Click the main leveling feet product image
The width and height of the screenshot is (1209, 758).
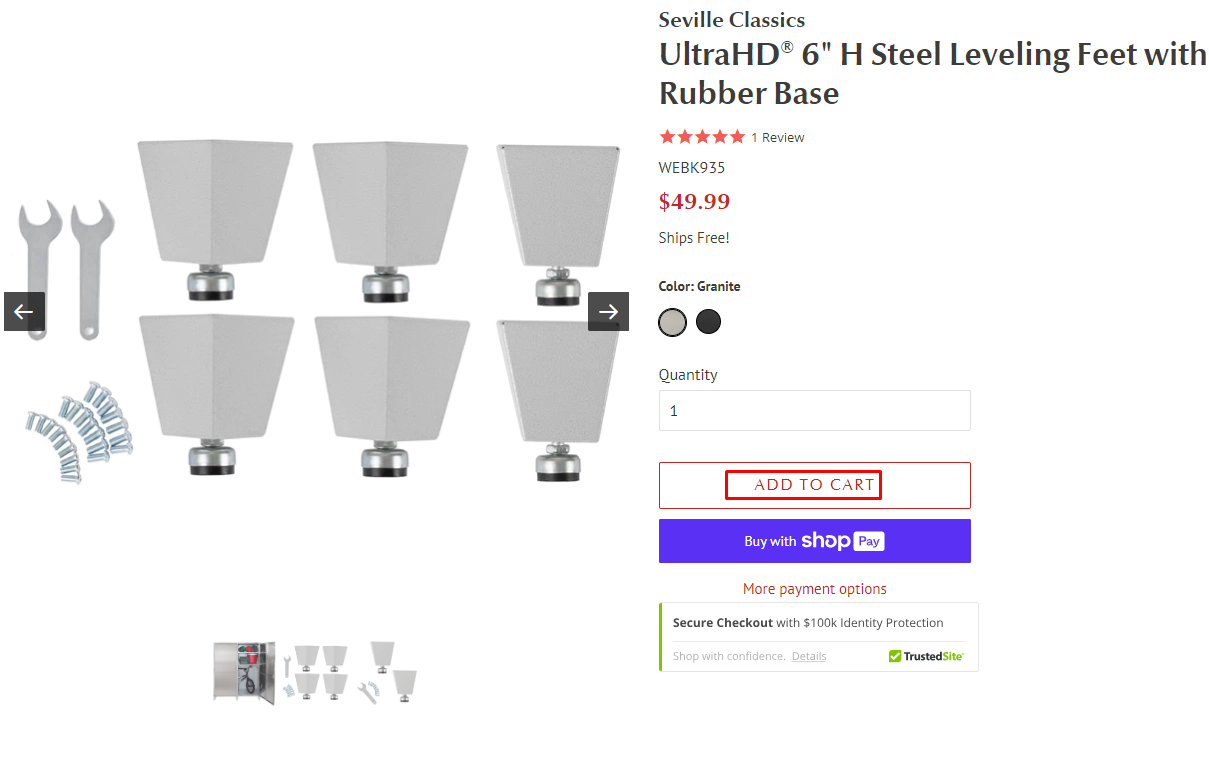317,311
